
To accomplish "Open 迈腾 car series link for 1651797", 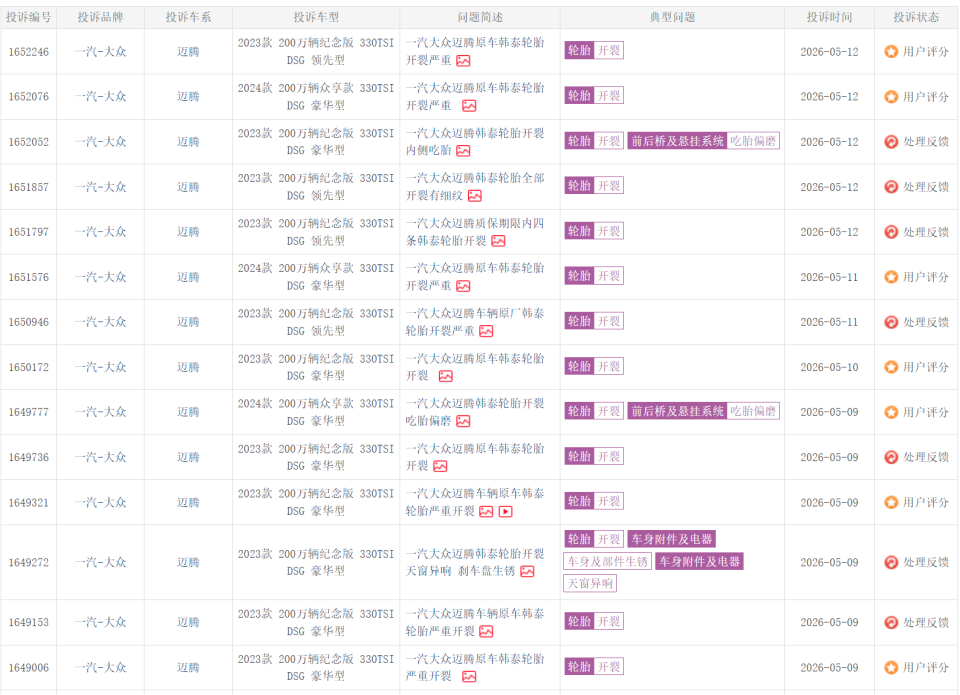I will pyautogui.click(x=189, y=232).
